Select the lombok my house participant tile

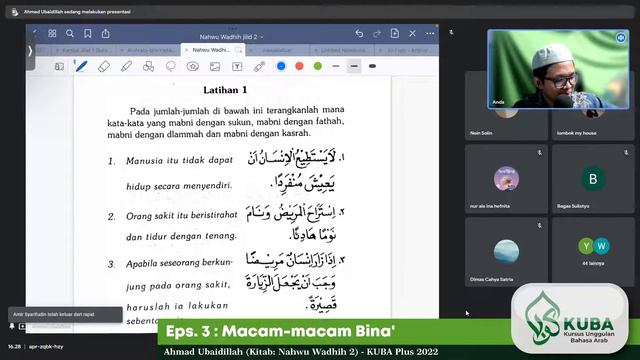point(593,124)
